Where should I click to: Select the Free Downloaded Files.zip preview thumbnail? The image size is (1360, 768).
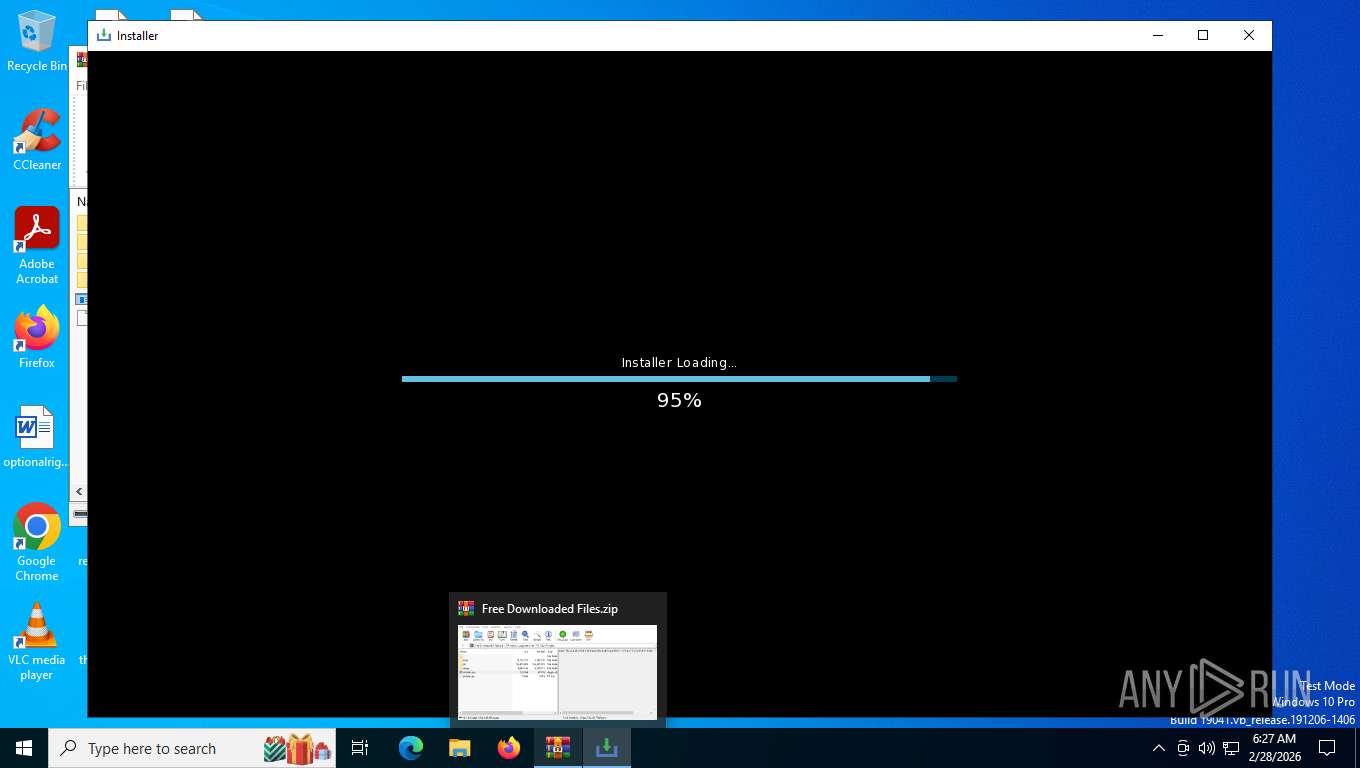coord(557,671)
